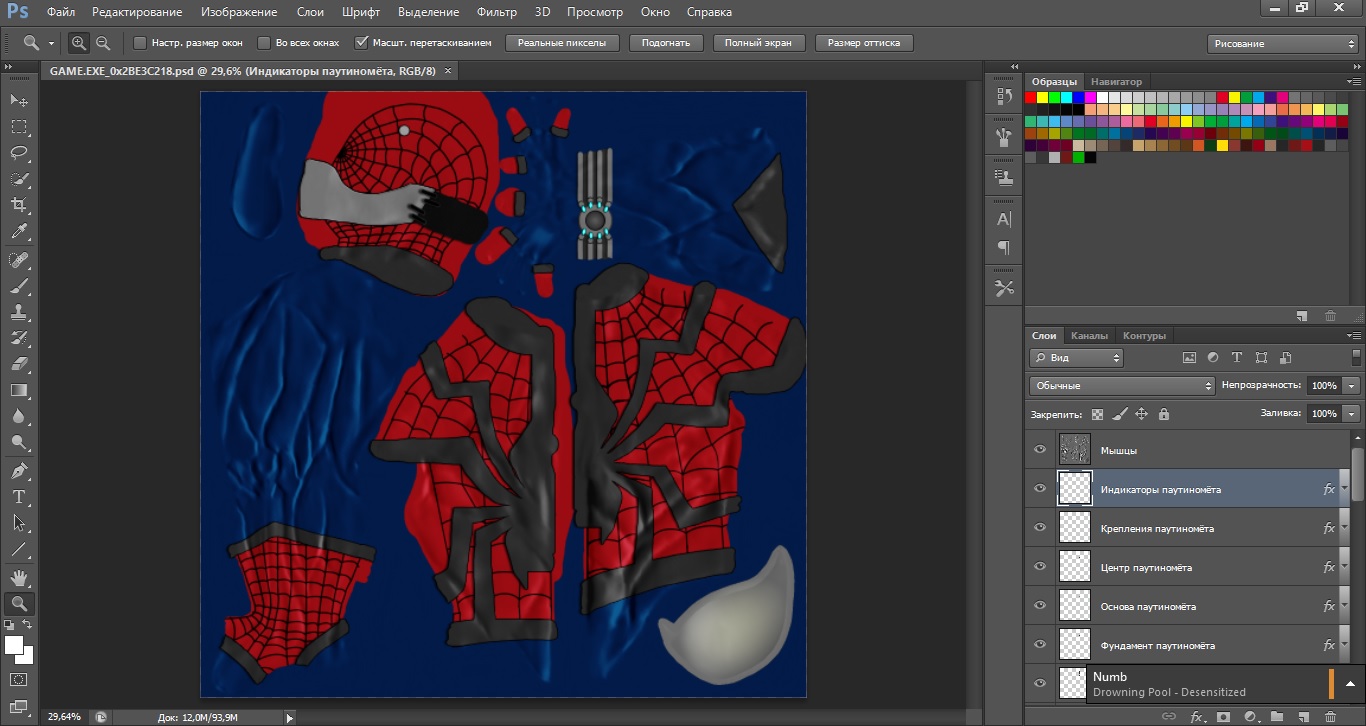Open the 'Файл' menu
The height and width of the screenshot is (726, 1366).
pyautogui.click(x=60, y=12)
